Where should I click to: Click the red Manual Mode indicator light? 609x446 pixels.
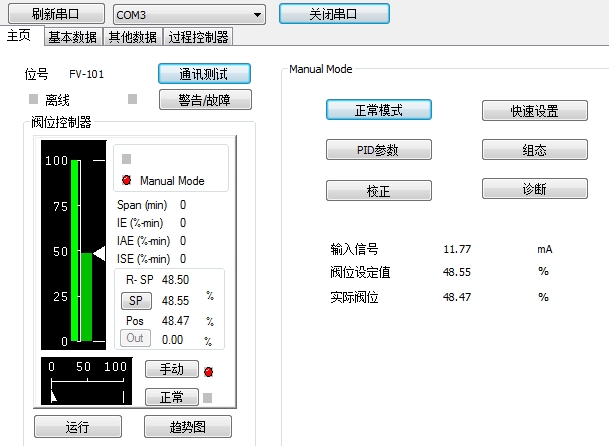click(127, 181)
